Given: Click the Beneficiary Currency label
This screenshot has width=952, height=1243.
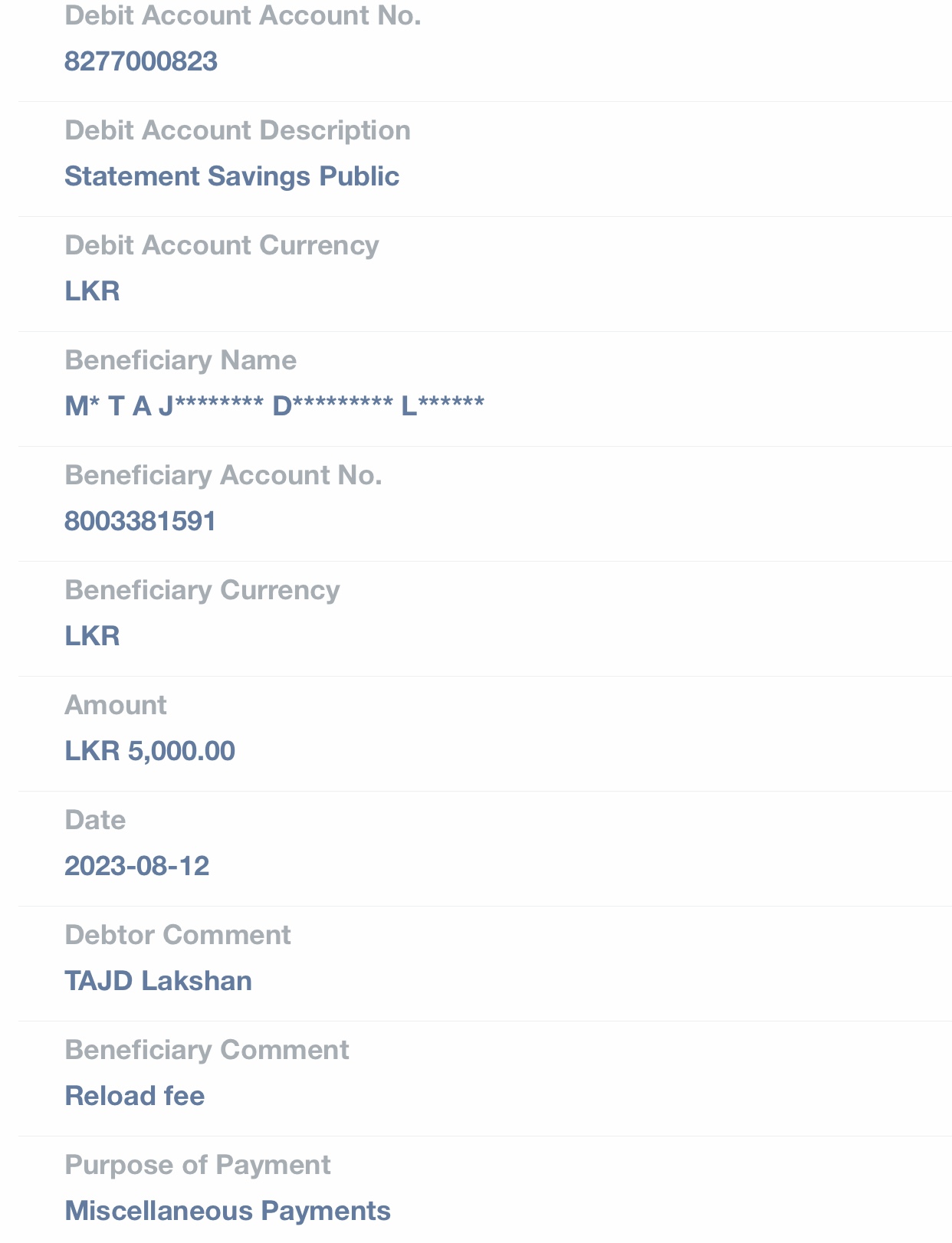Looking at the screenshot, I should click(x=202, y=590).
